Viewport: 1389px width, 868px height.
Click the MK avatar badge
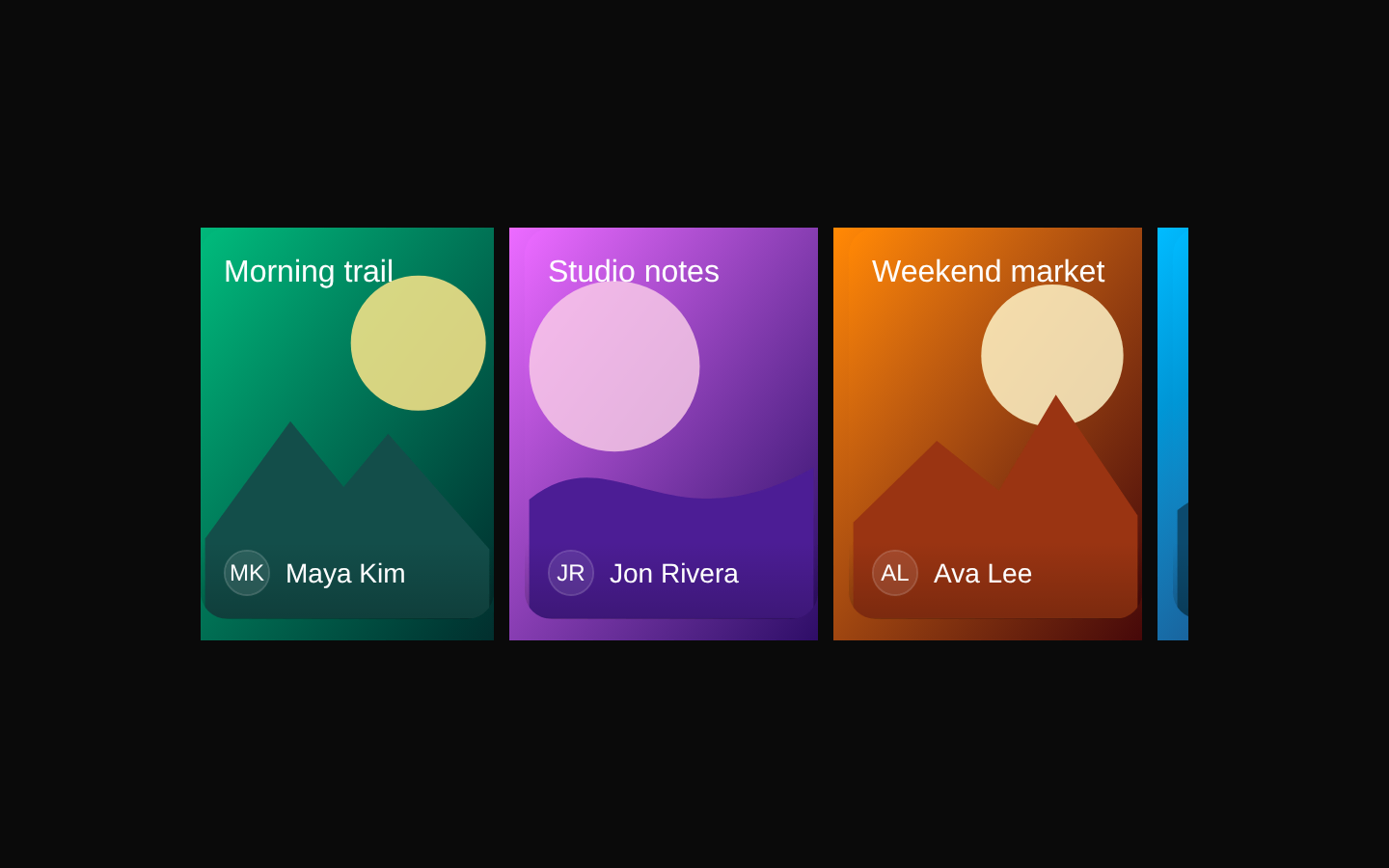click(247, 573)
